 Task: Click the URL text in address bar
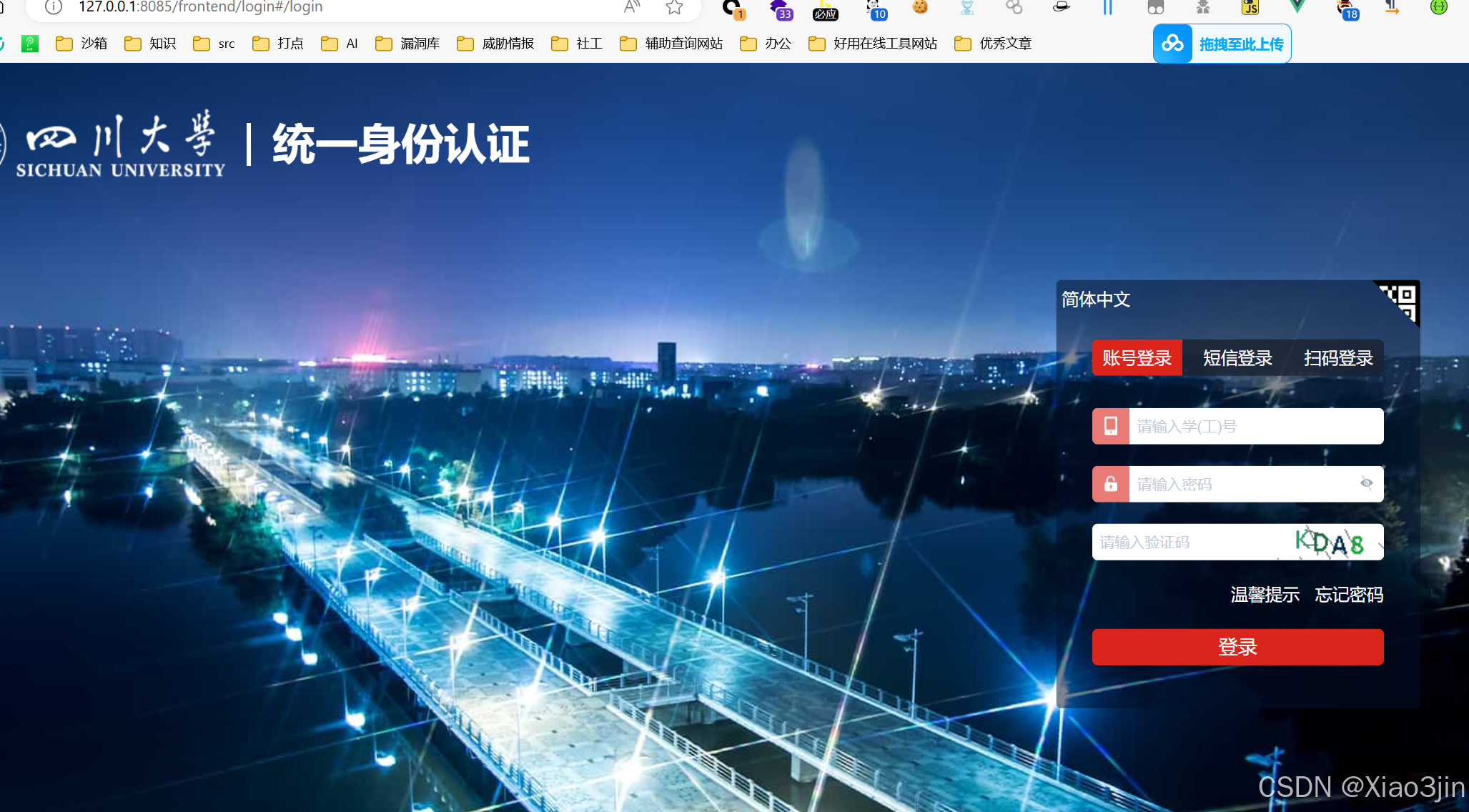point(200,7)
